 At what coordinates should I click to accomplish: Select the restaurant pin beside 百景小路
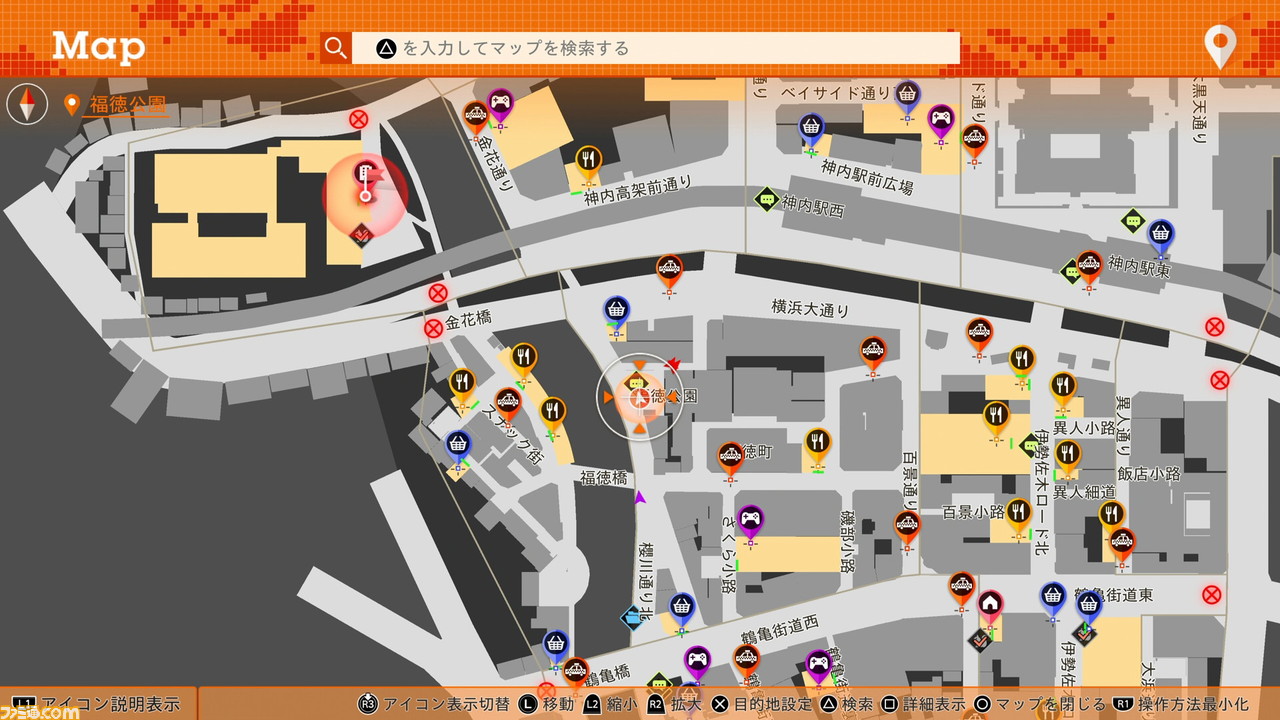click(1018, 516)
